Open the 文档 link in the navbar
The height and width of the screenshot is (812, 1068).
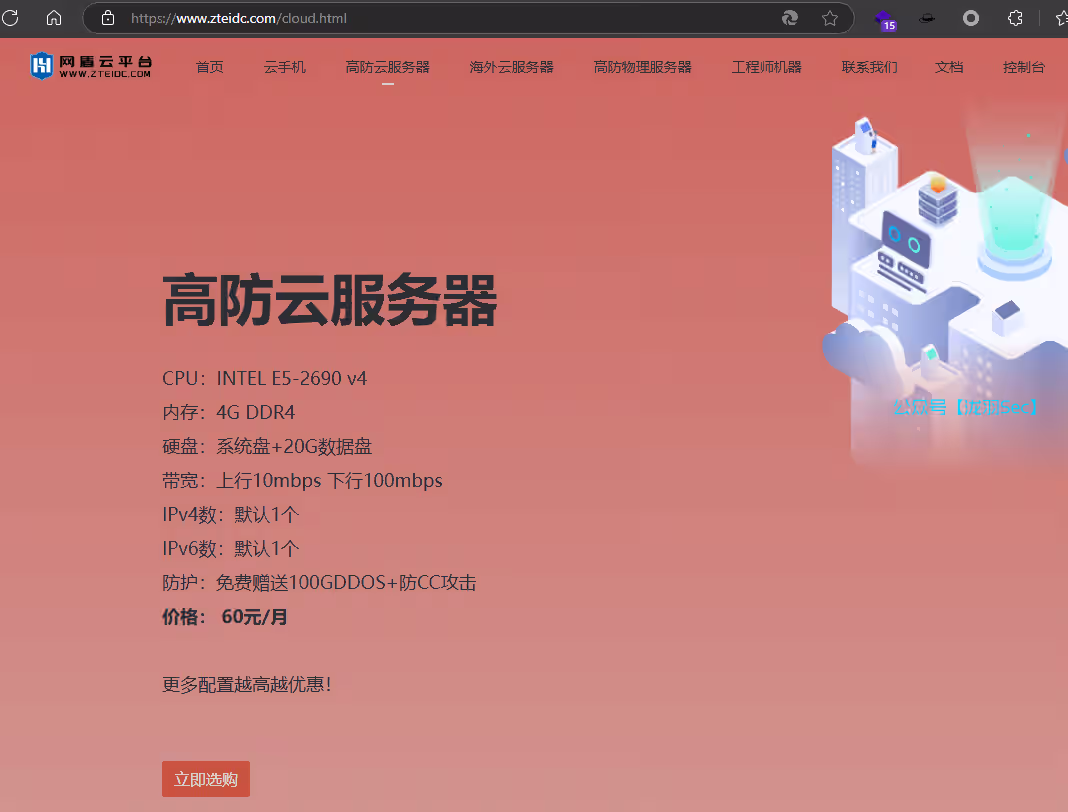(948, 67)
